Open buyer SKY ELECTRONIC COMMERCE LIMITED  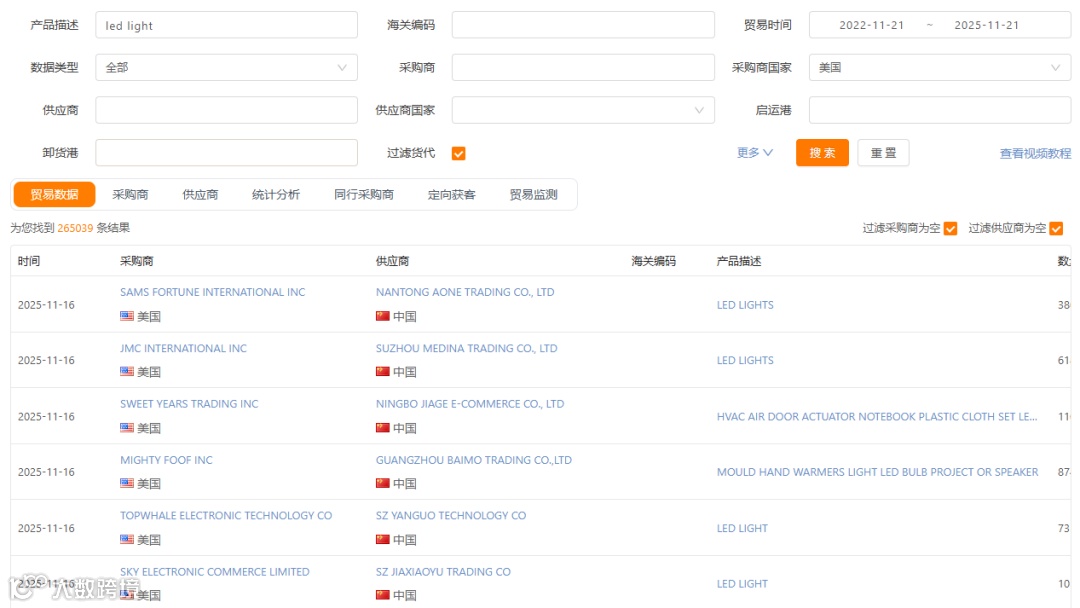coord(214,572)
